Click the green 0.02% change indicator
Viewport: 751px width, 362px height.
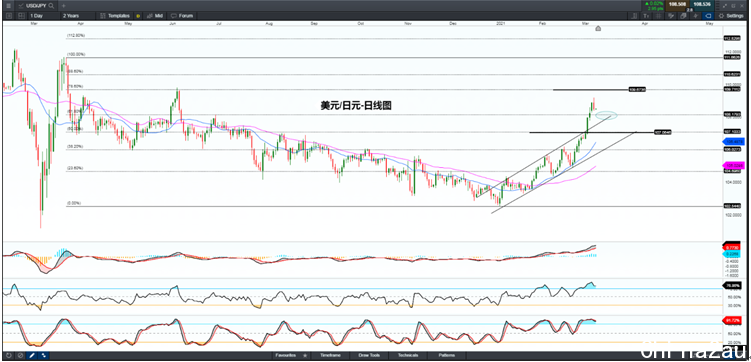[x=654, y=3]
